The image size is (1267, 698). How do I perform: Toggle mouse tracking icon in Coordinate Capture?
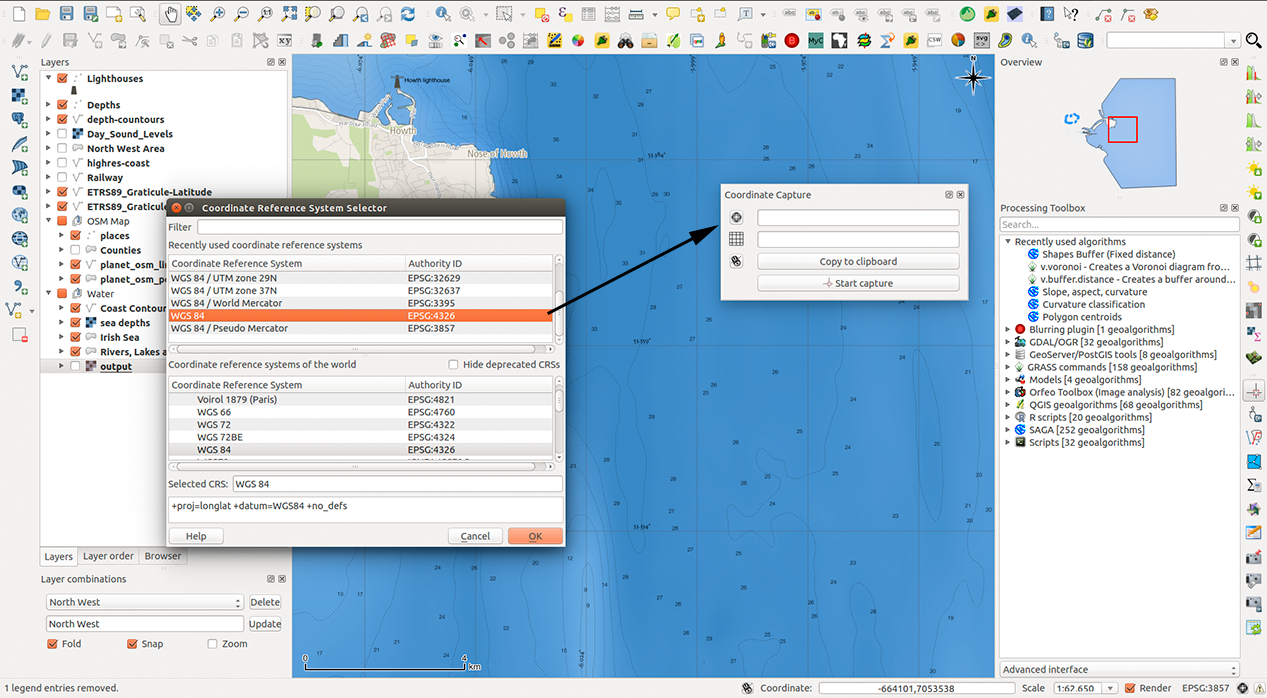click(736, 262)
